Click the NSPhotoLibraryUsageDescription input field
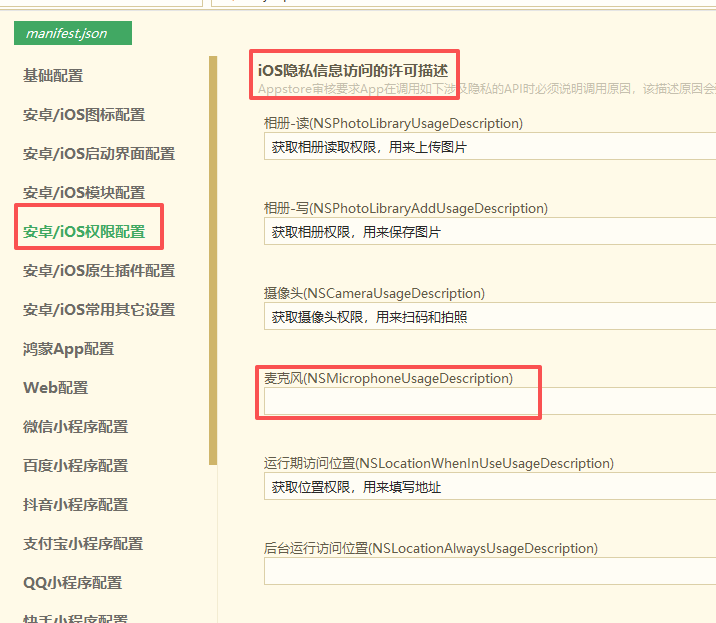The width and height of the screenshot is (716, 623). [490, 147]
